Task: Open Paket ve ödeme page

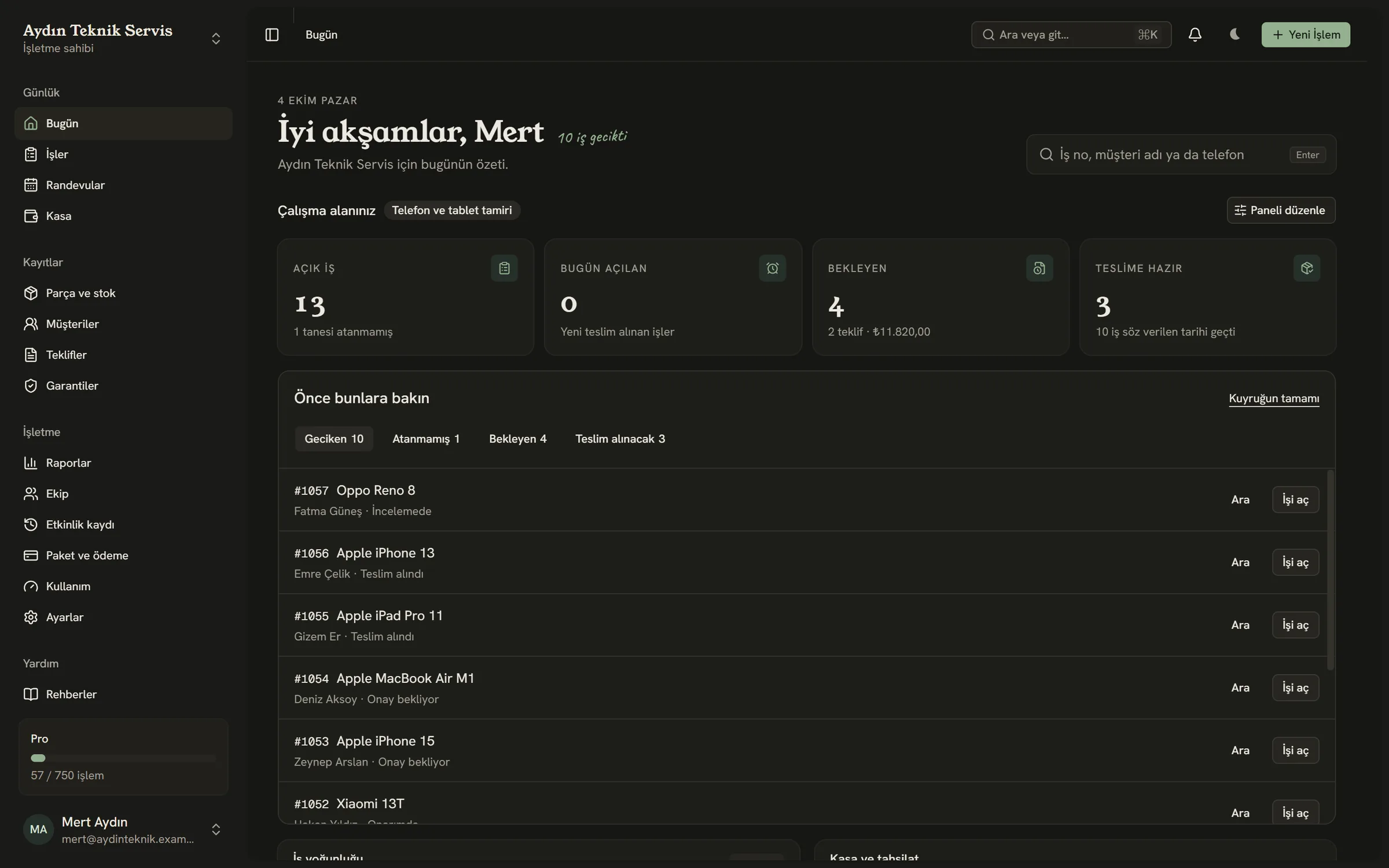Action: 123,556
